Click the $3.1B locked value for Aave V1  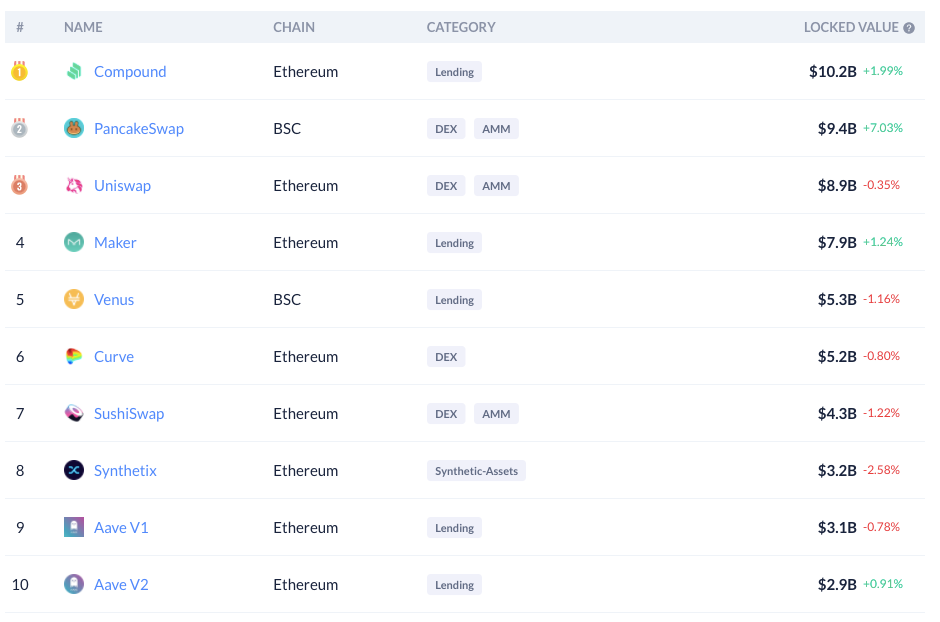click(837, 527)
